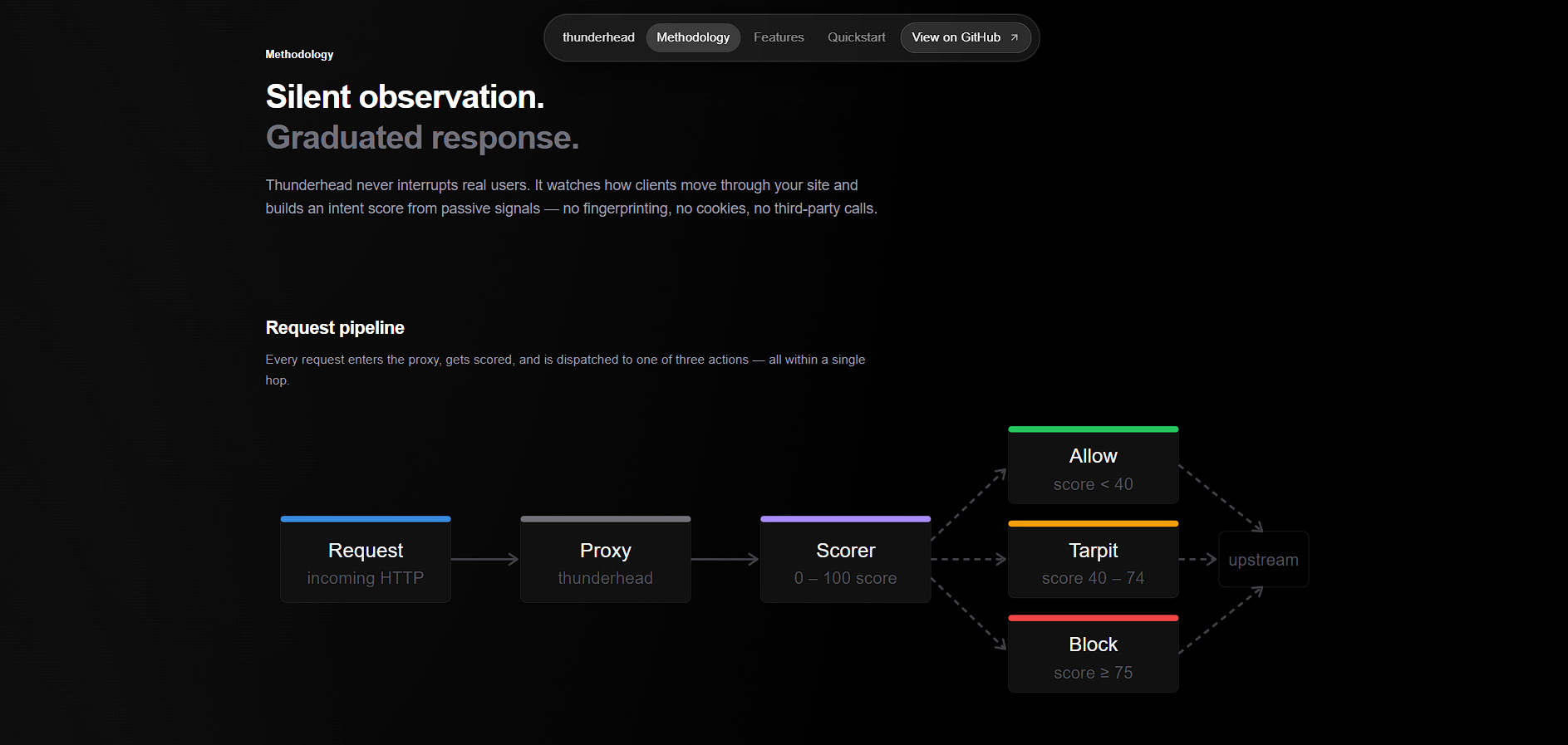Viewport: 1568px width, 745px height.
Task: Click the thunderhead logo link
Action: pyautogui.click(x=598, y=37)
